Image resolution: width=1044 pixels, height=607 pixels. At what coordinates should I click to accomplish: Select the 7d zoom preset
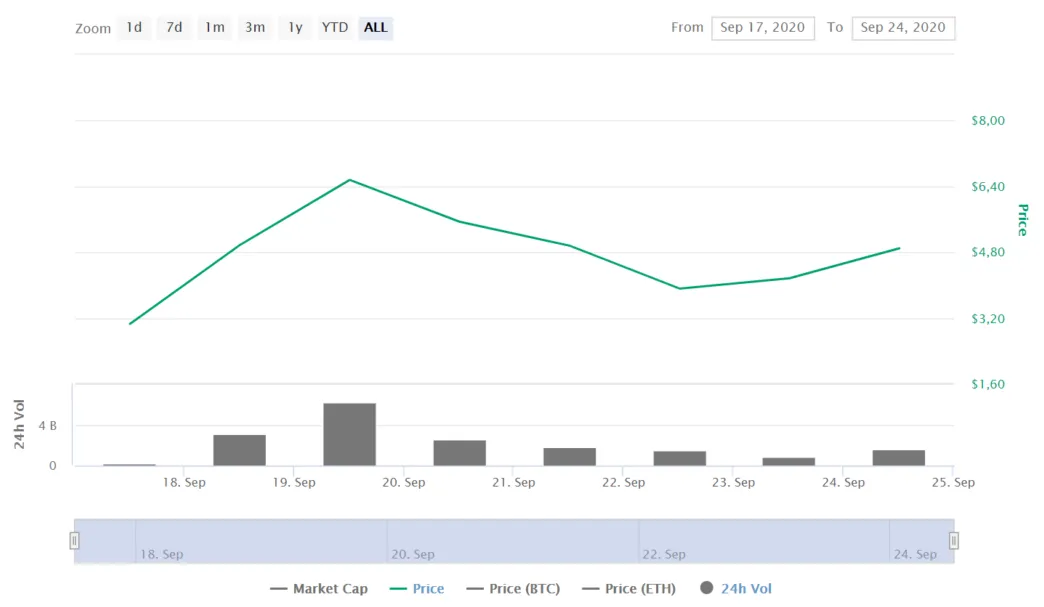(174, 28)
